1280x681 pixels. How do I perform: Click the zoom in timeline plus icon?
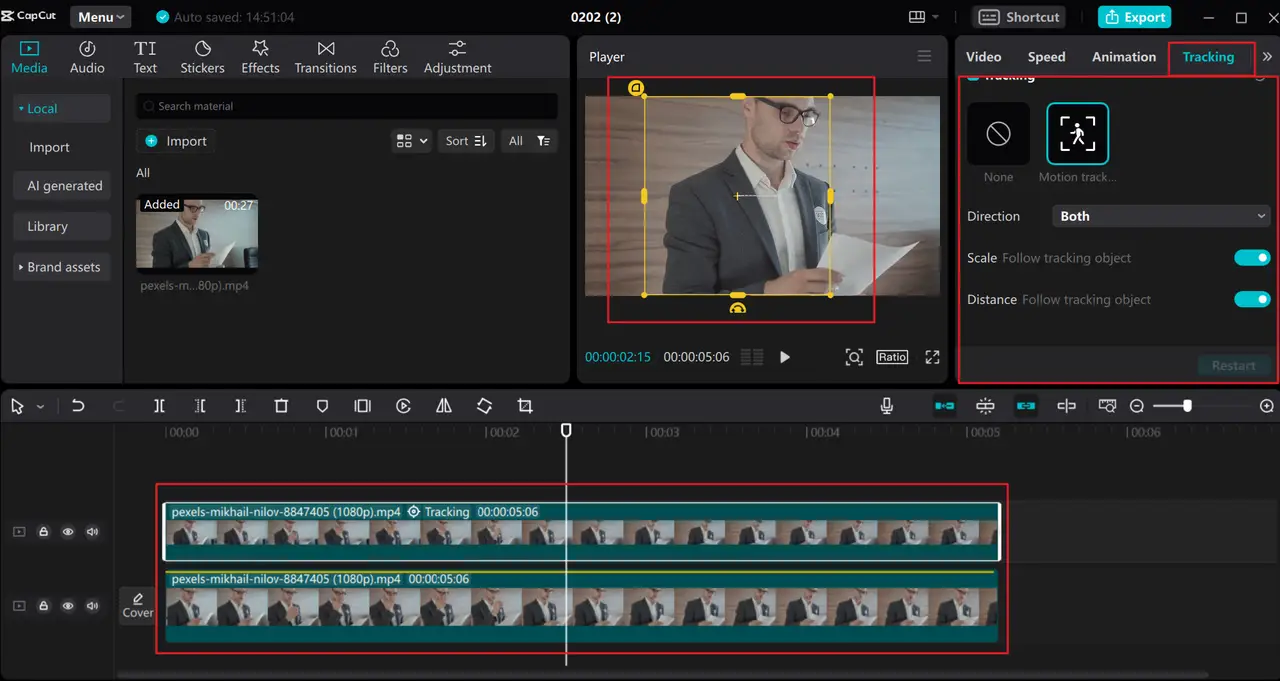(x=1266, y=406)
